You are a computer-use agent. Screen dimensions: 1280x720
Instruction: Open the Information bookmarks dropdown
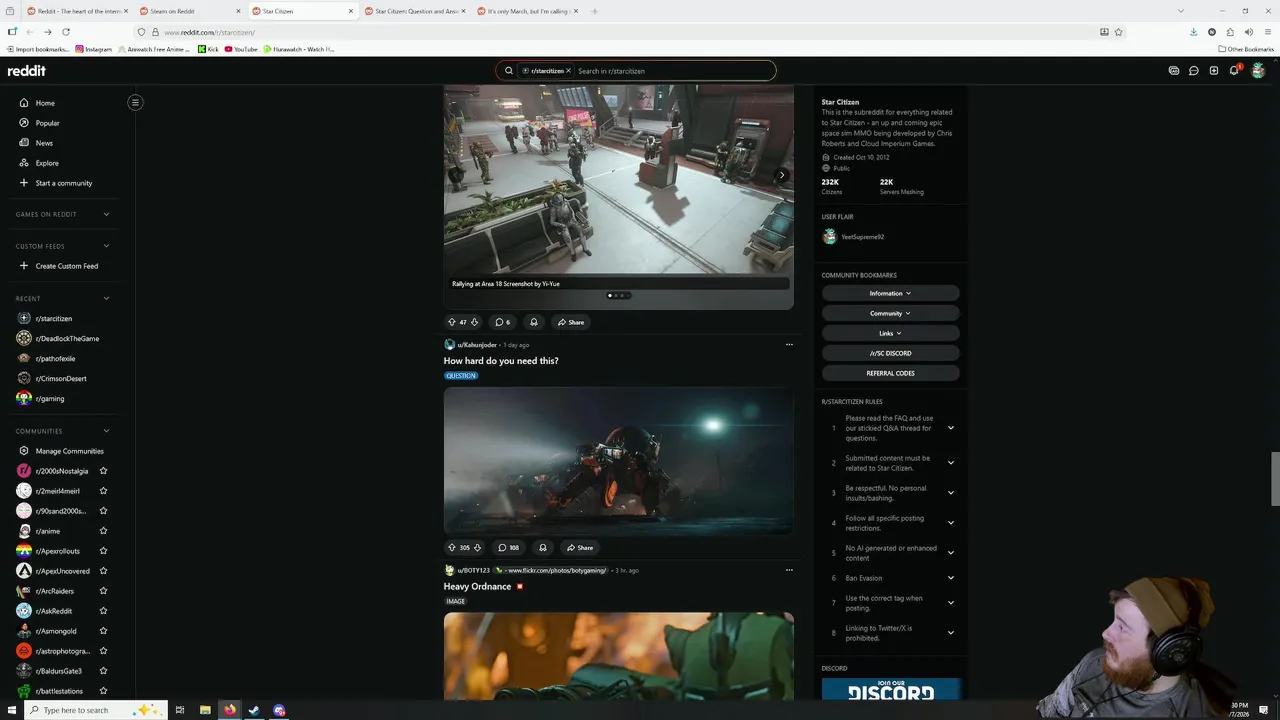(890, 293)
